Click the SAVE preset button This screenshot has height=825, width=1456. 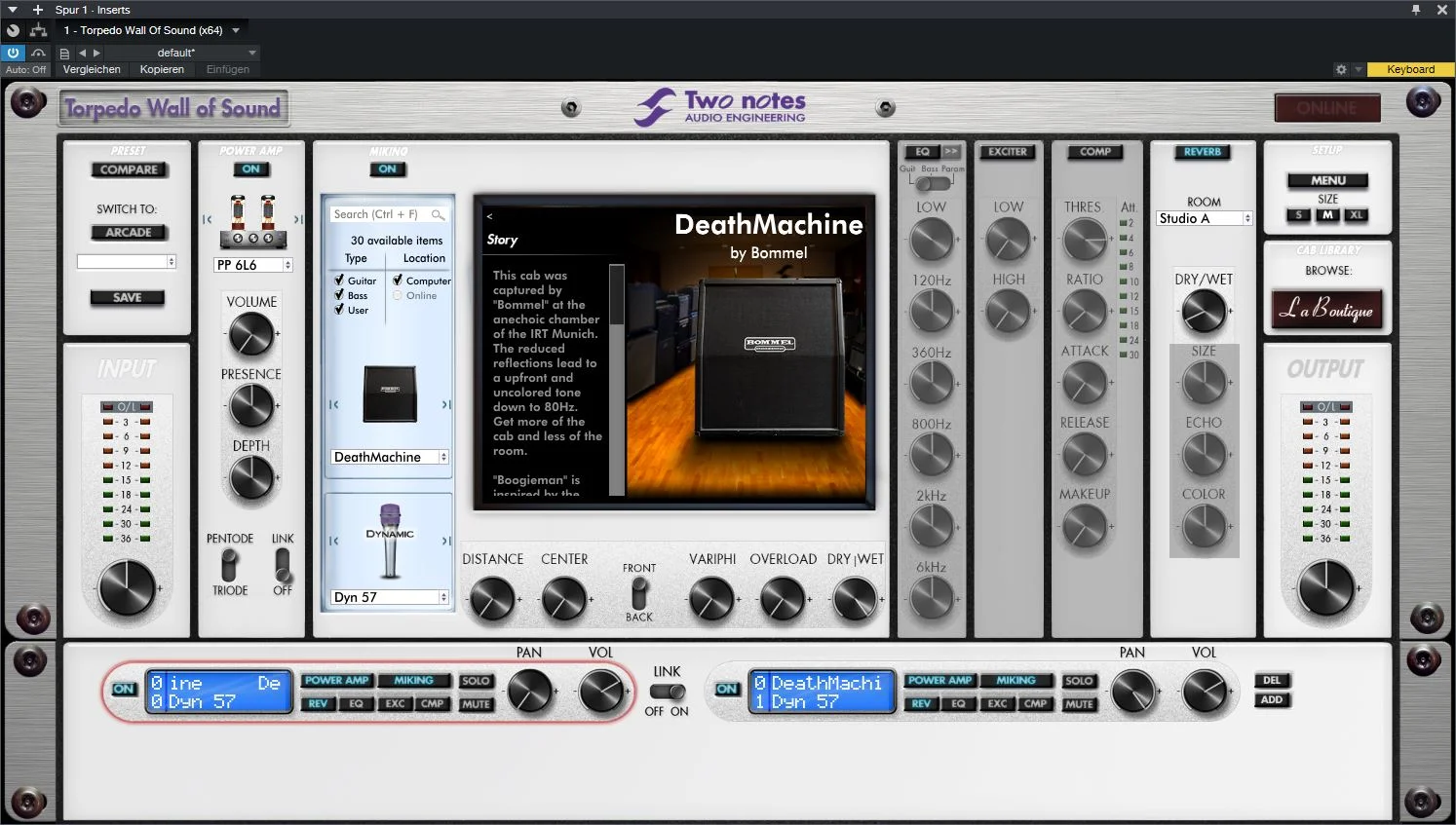point(127,297)
